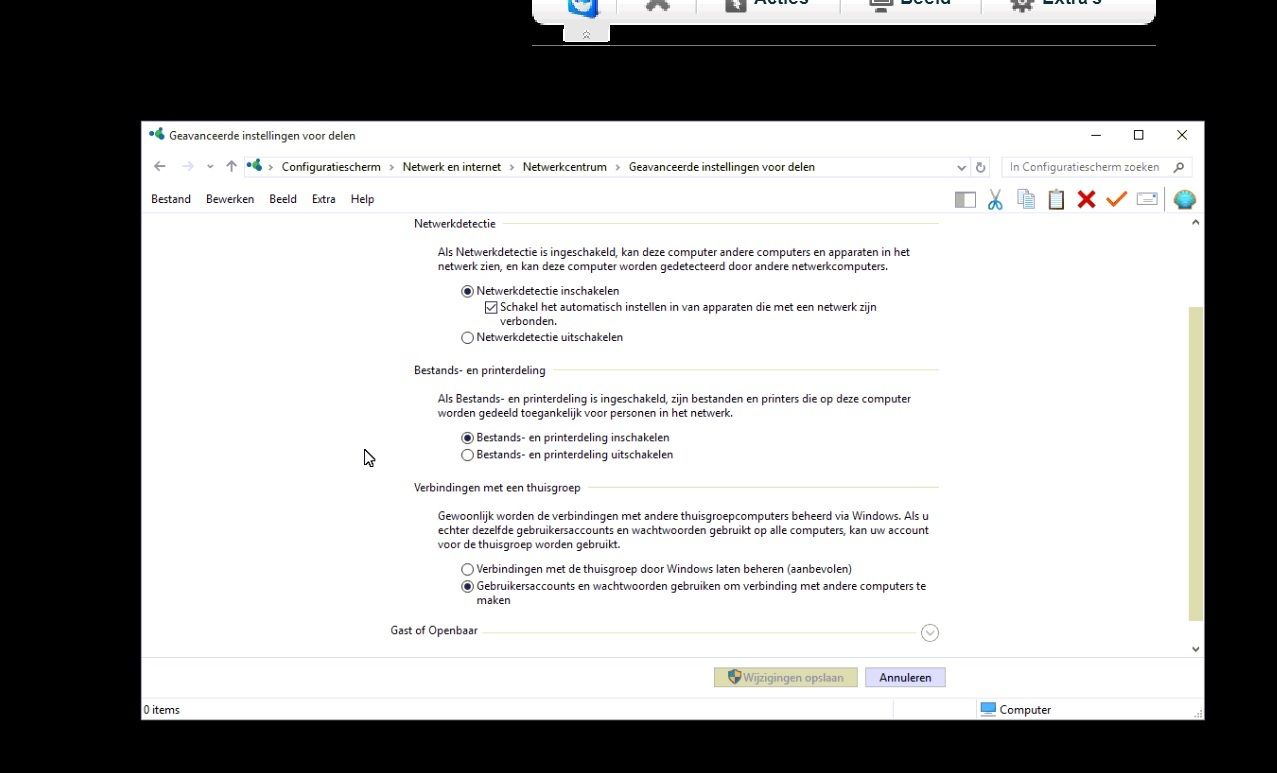Viewport: 1277px width, 773px height.
Task: Click the Copy toolbar icon
Action: (x=1026, y=199)
